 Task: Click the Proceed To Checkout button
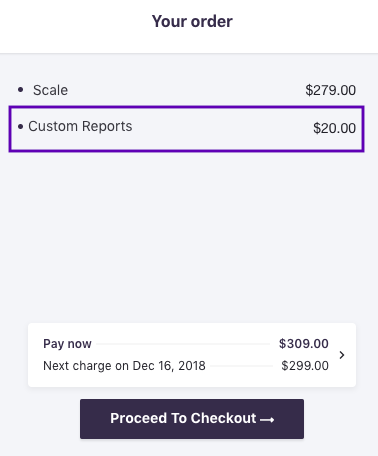pyautogui.click(x=192, y=419)
